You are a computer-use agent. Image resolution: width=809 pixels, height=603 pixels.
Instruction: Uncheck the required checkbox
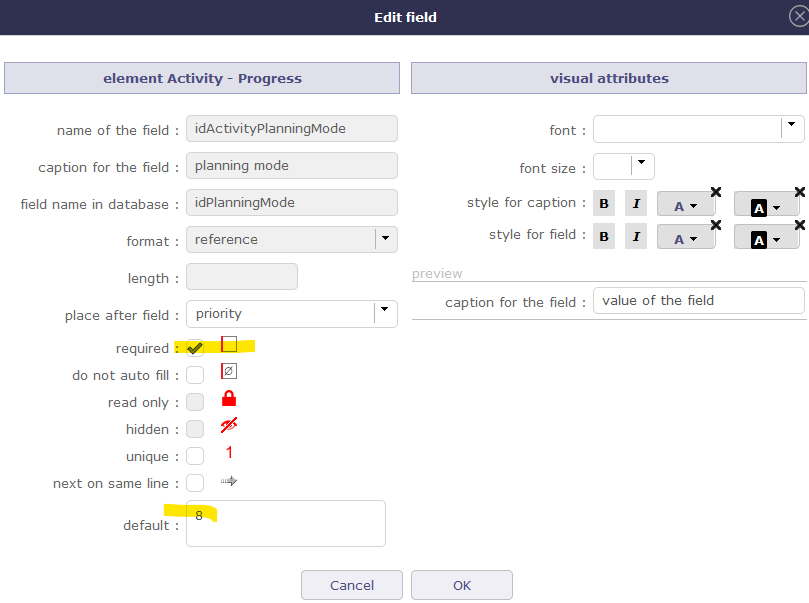coord(195,348)
